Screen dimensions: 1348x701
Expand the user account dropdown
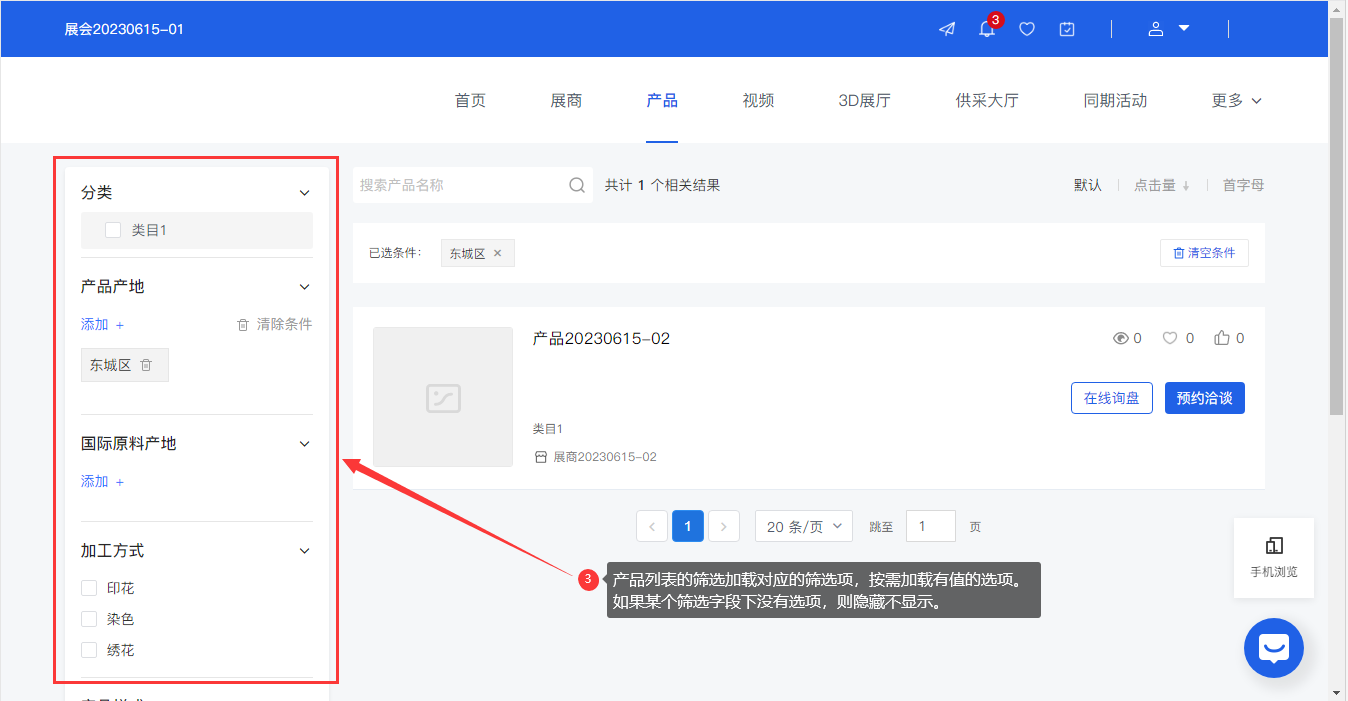point(1168,29)
